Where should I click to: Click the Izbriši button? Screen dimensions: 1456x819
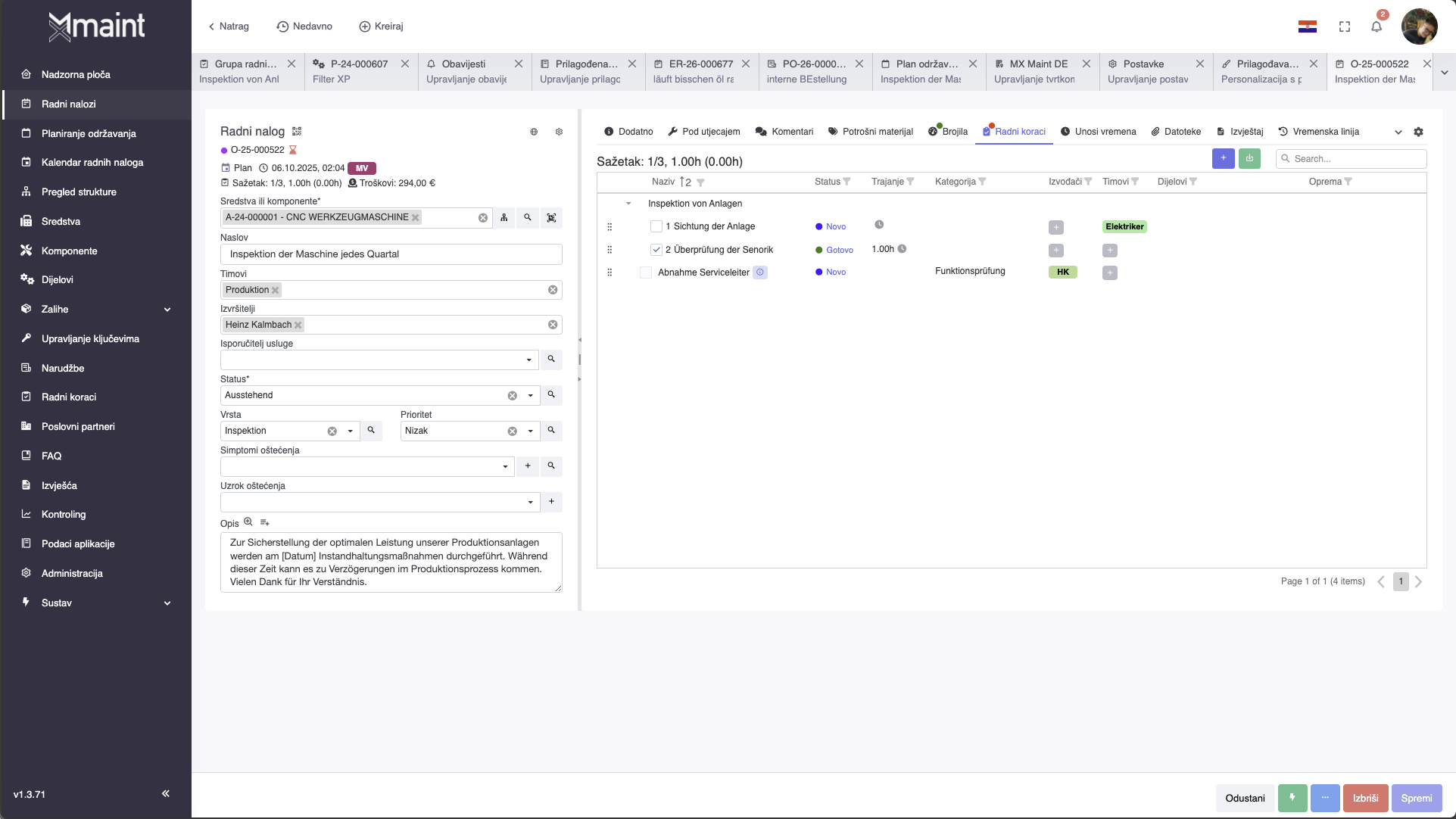(x=1365, y=798)
